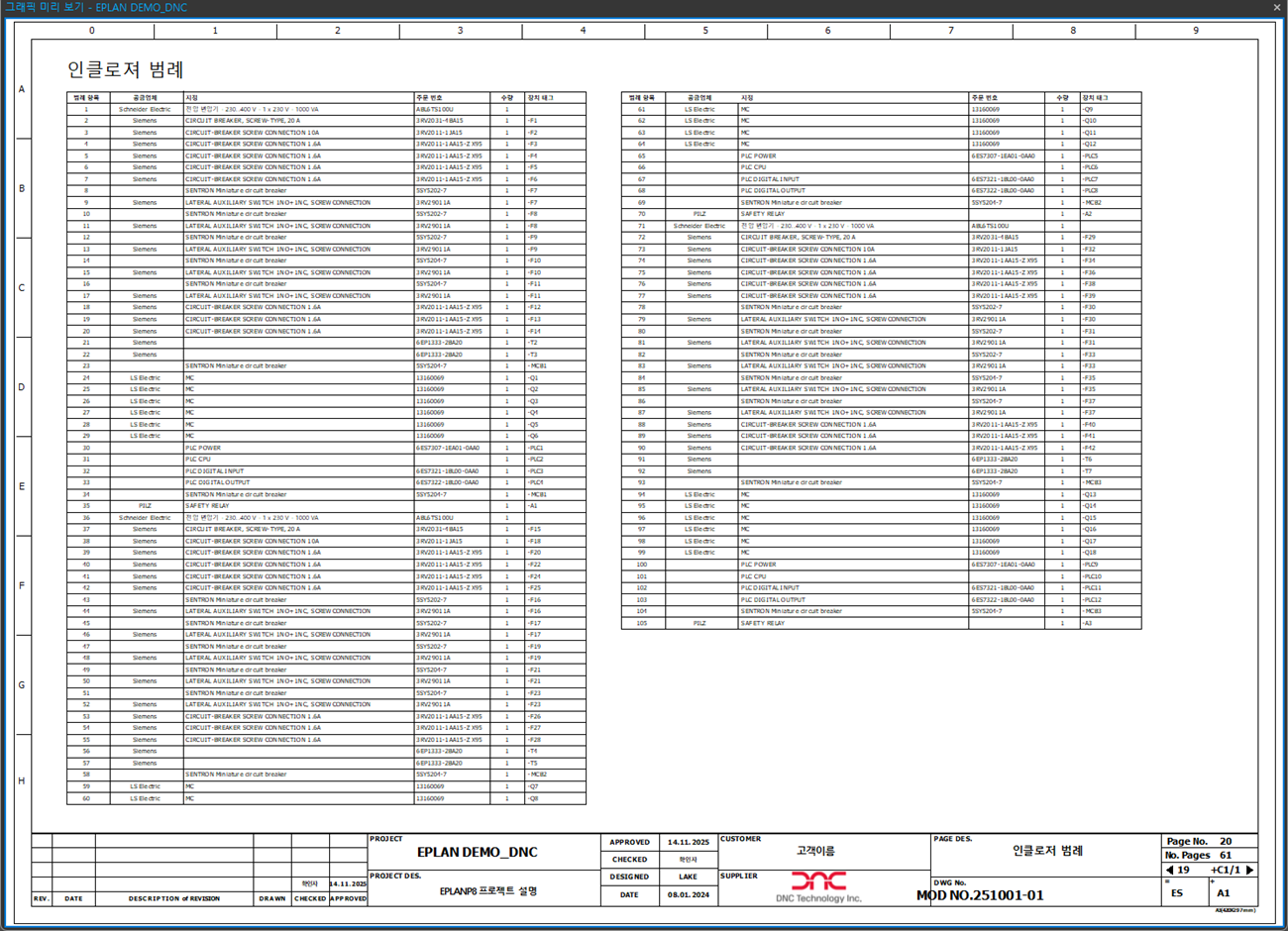The height and width of the screenshot is (931, 1288).
Task: Select device tag "-F2" in row 3
Action: coord(533,133)
